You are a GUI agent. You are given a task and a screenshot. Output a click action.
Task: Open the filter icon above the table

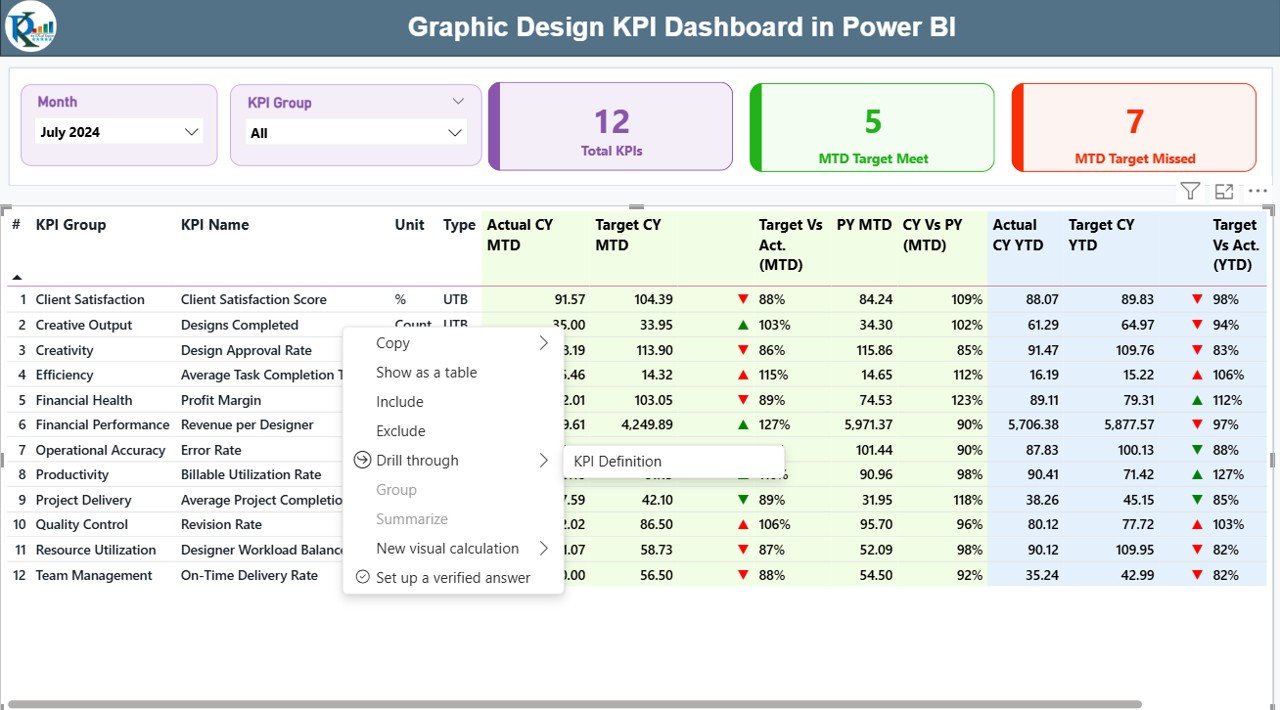1189,190
